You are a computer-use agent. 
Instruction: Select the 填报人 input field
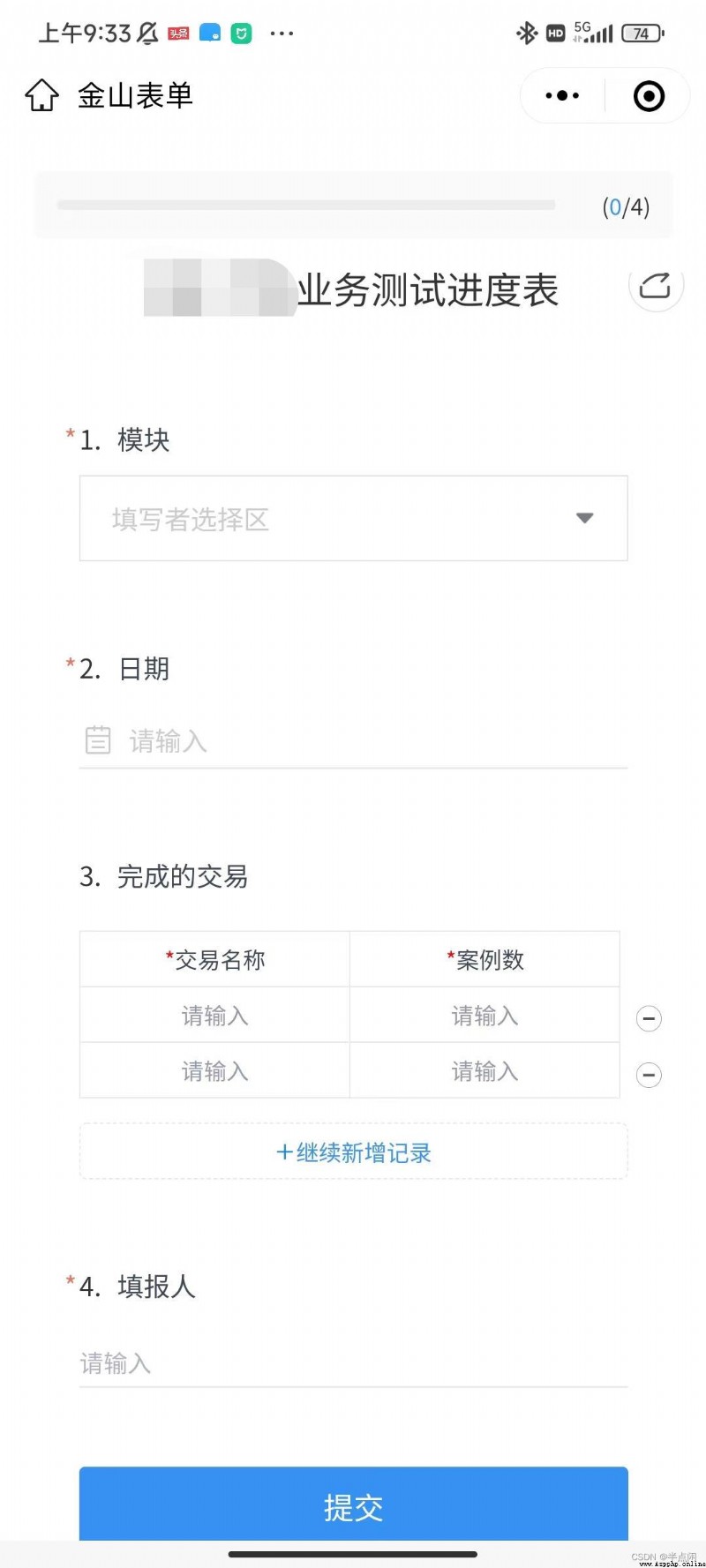point(353,1363)
